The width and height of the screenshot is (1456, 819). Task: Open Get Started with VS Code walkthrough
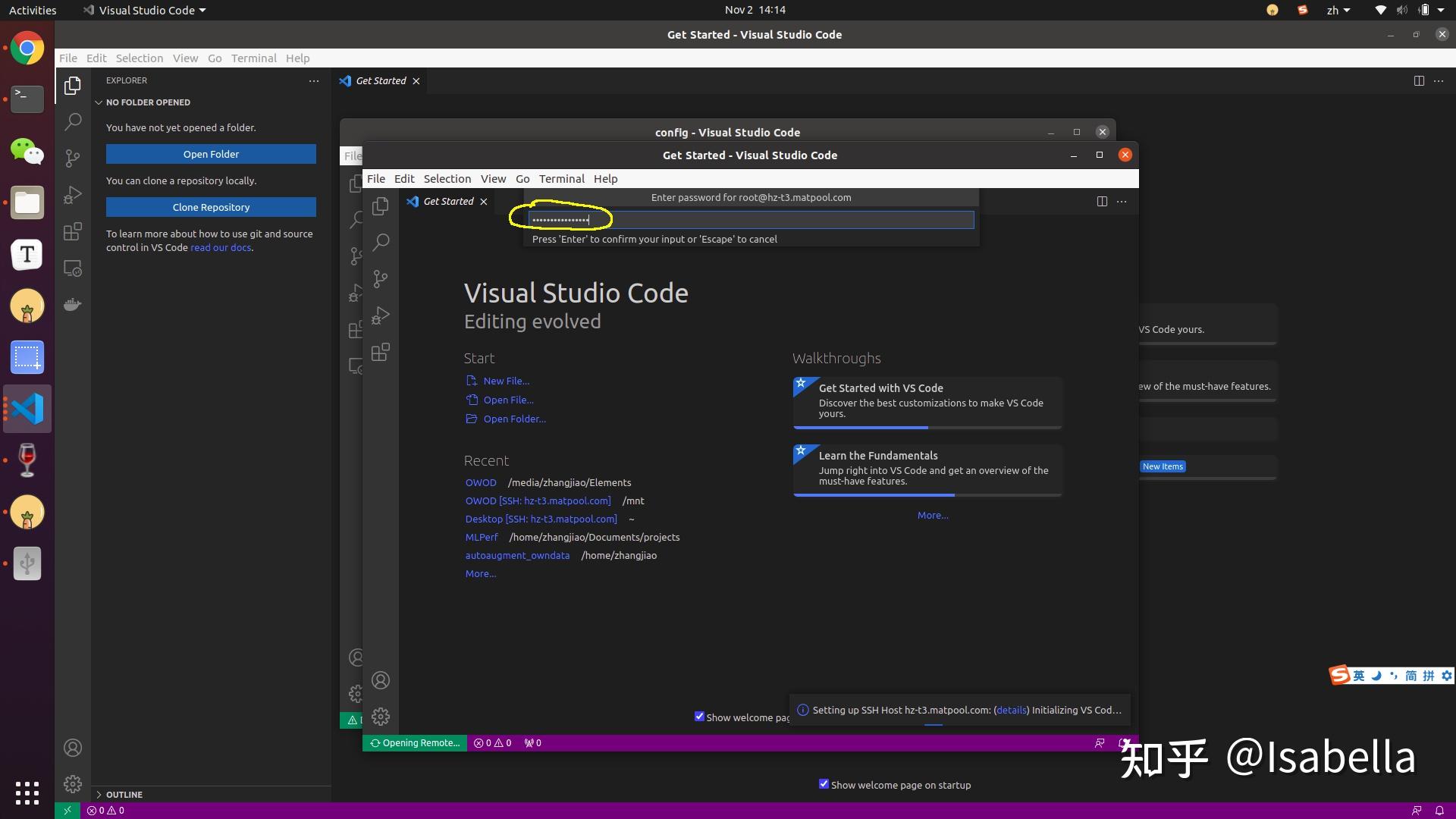(927, 403)
